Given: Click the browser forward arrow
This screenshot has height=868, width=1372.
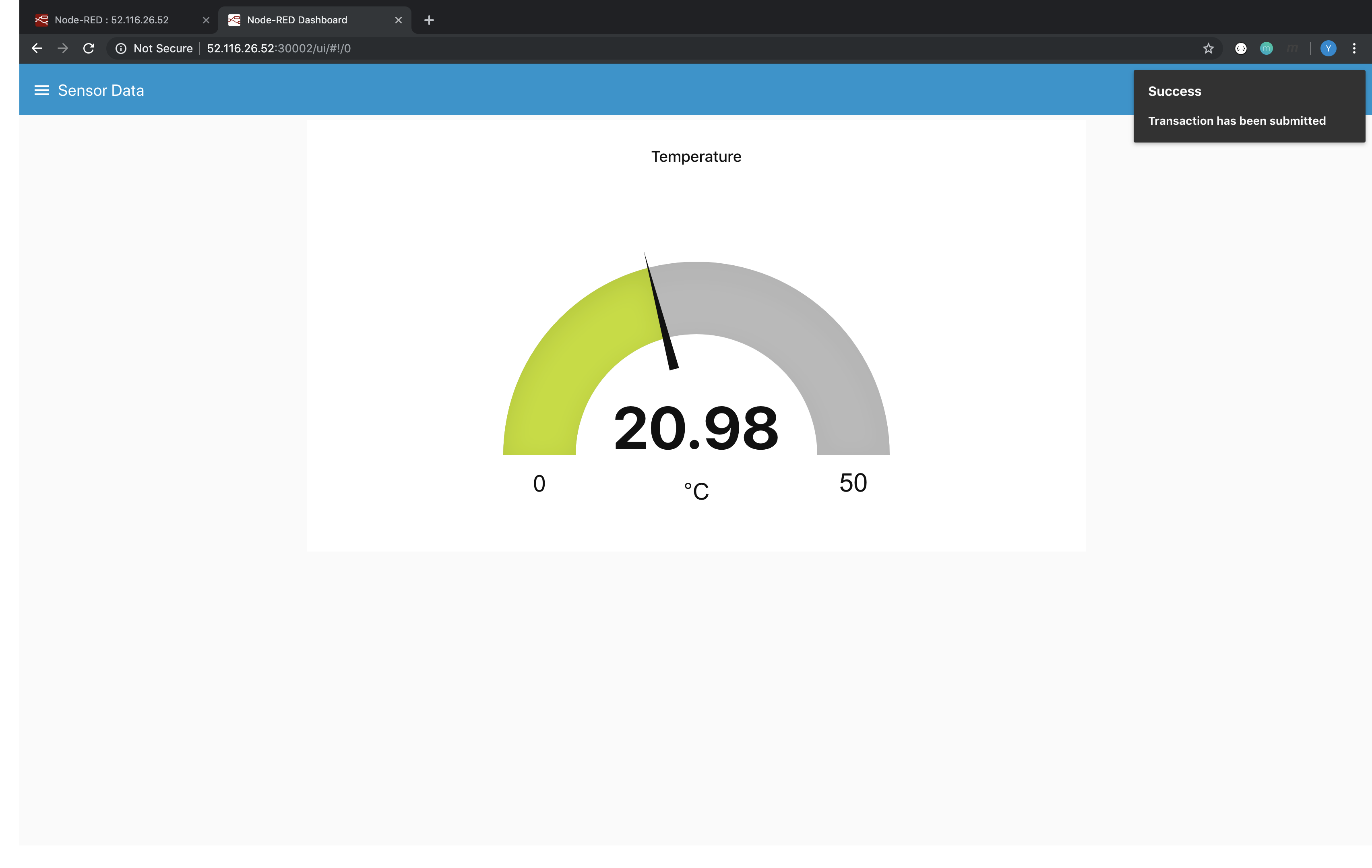Looking at the screenshot, I should pos(63,48).
